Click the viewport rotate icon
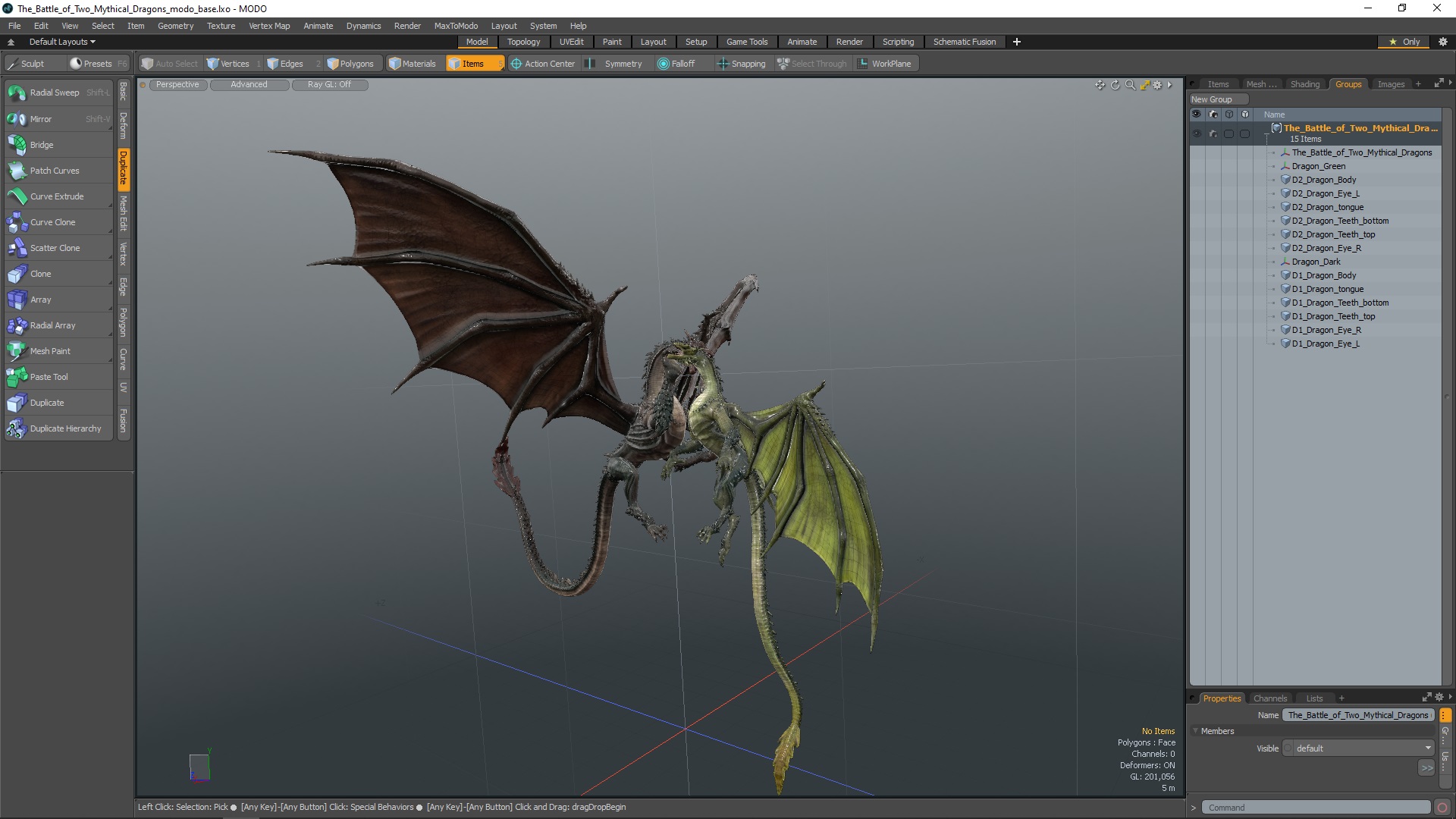The image size is (1456, 819). point(1115,85)
